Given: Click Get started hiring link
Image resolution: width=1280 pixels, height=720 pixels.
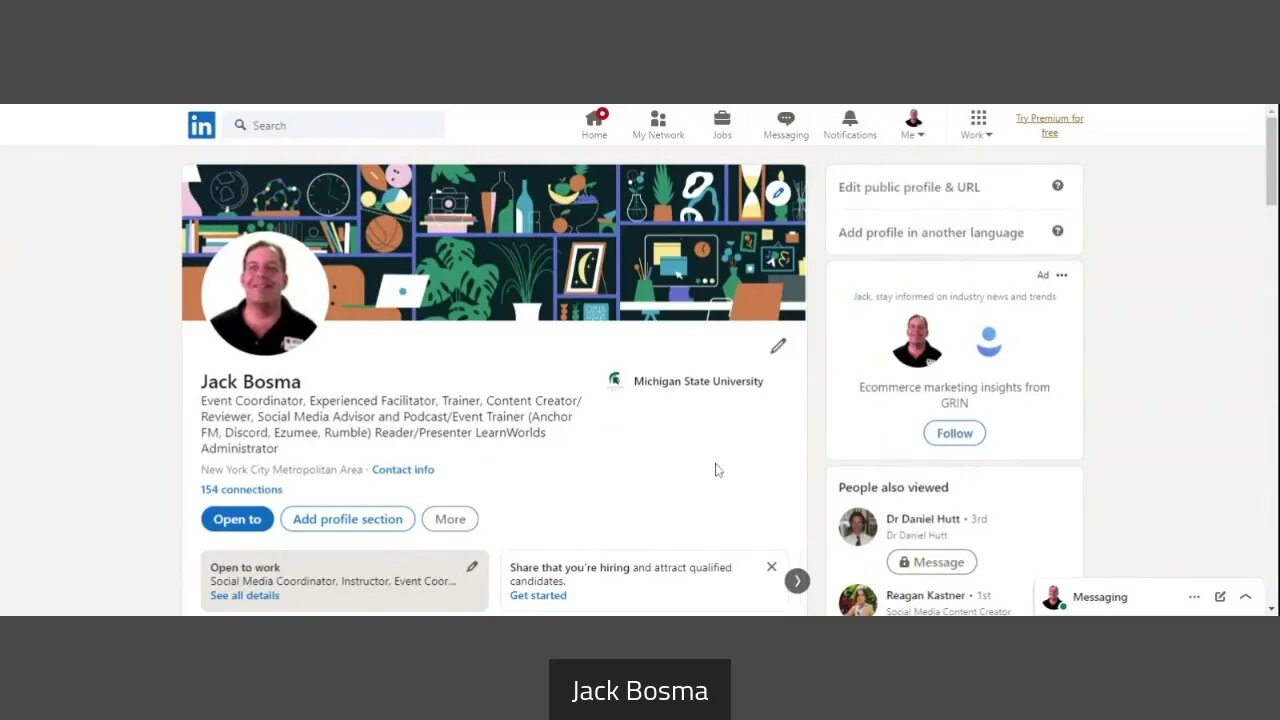Looking at the screenshot, I should tap(538, 595).
